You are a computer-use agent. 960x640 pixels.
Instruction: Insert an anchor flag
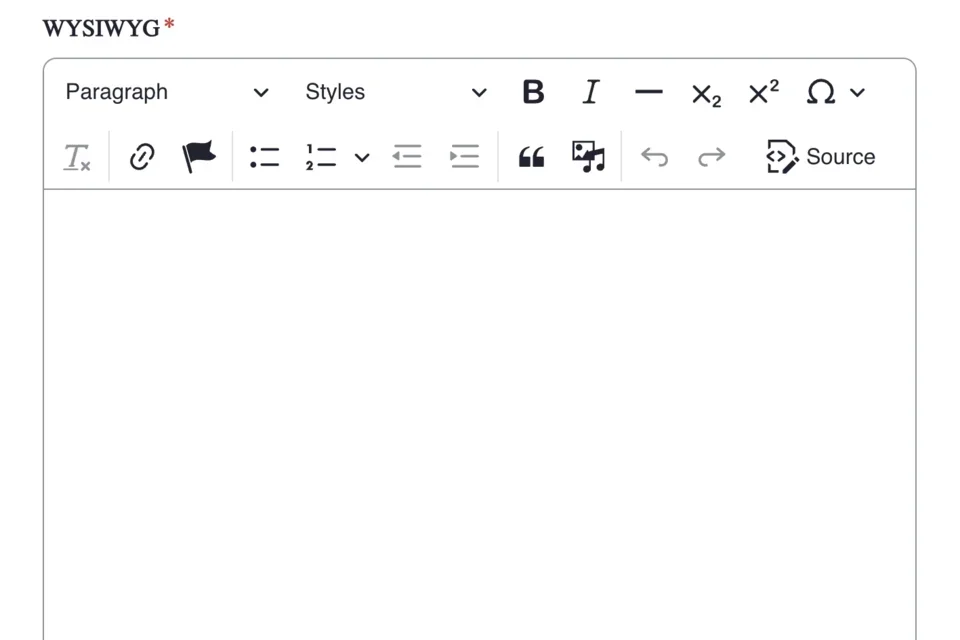[198, 156]
